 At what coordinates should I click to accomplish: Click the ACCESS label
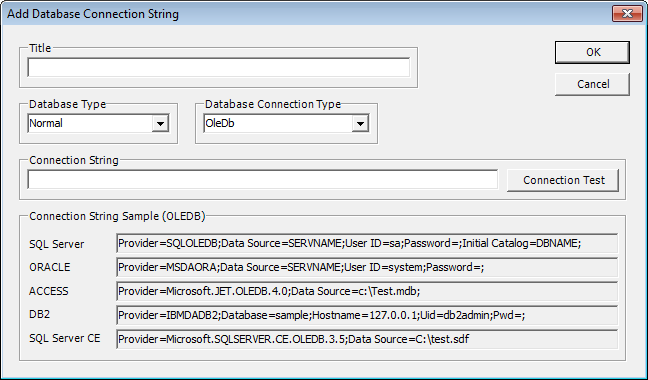[49, 291]
